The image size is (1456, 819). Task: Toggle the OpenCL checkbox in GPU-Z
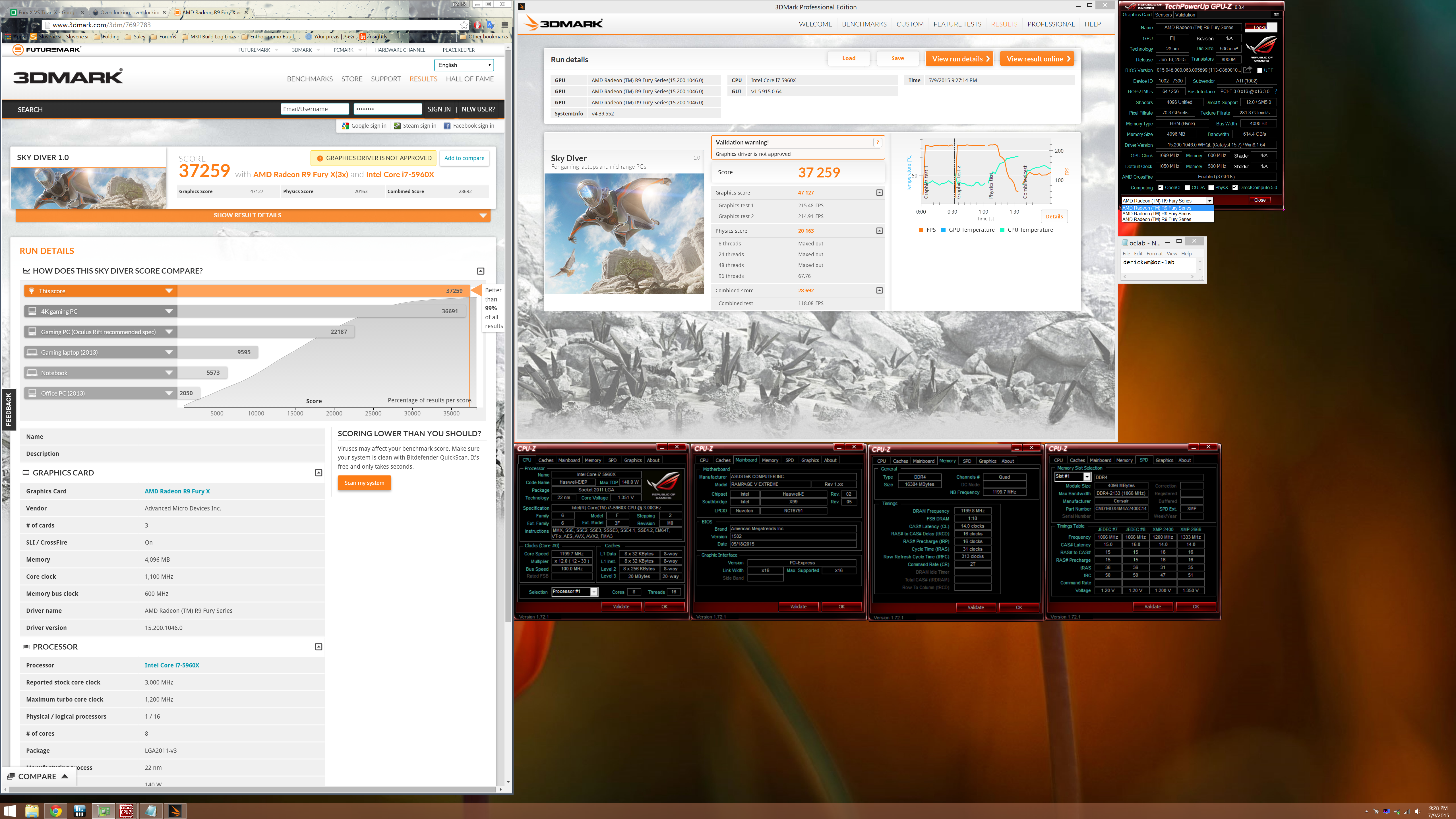tap(1160, 188)
